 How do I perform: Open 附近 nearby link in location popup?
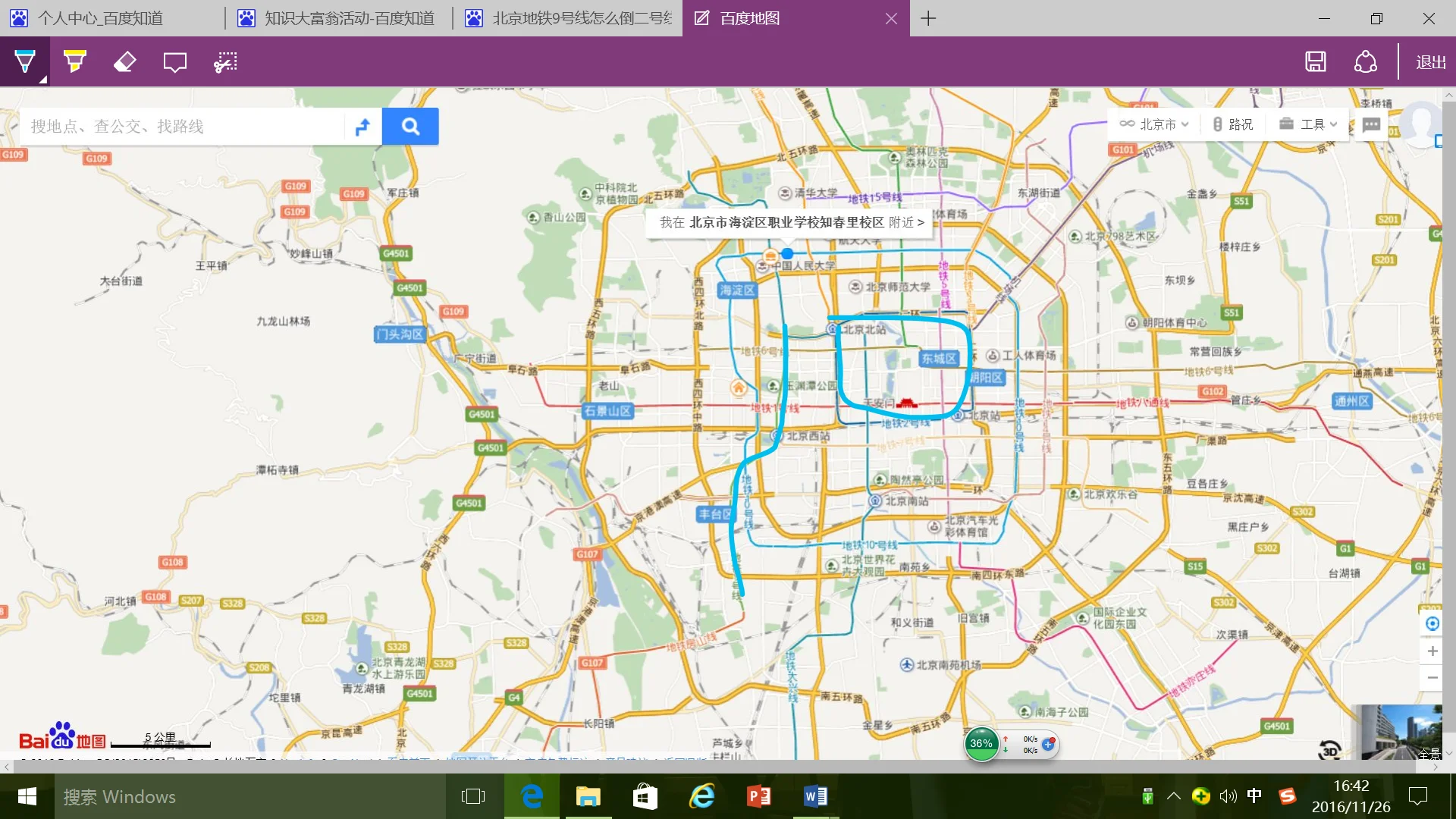[905, 223]
